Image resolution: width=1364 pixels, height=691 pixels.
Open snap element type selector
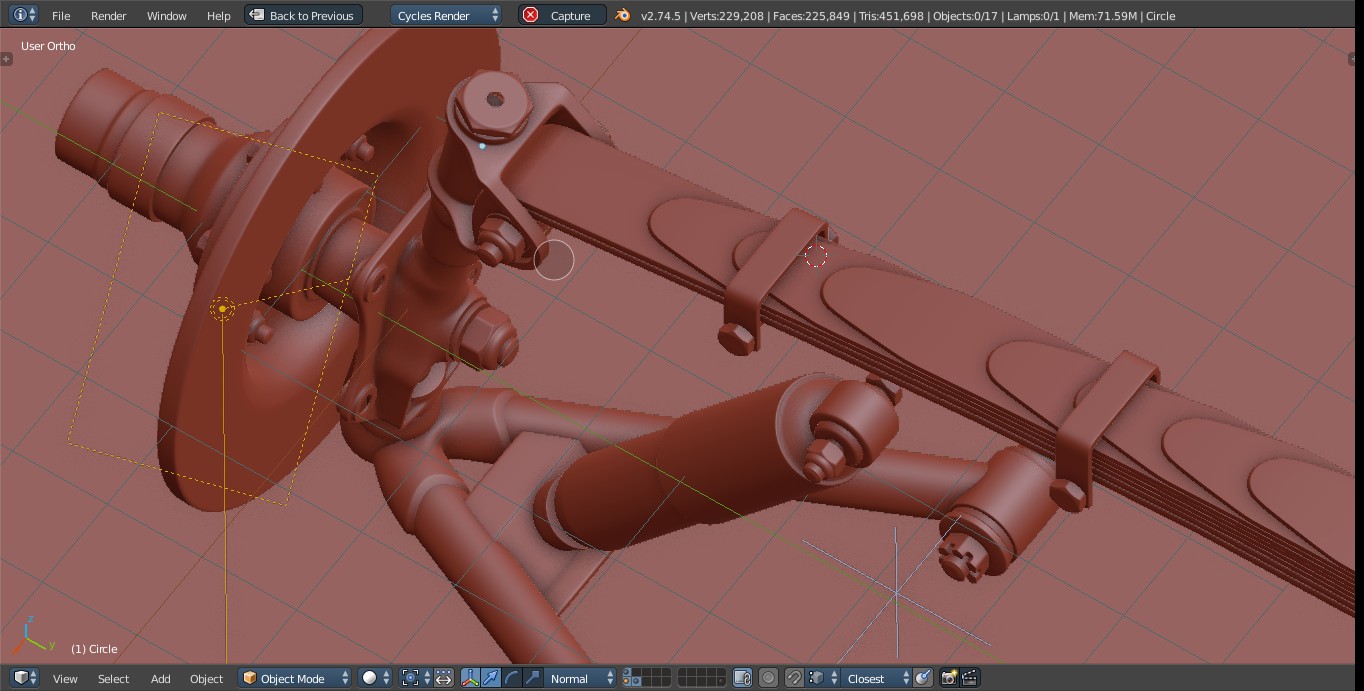click(823, 678)
